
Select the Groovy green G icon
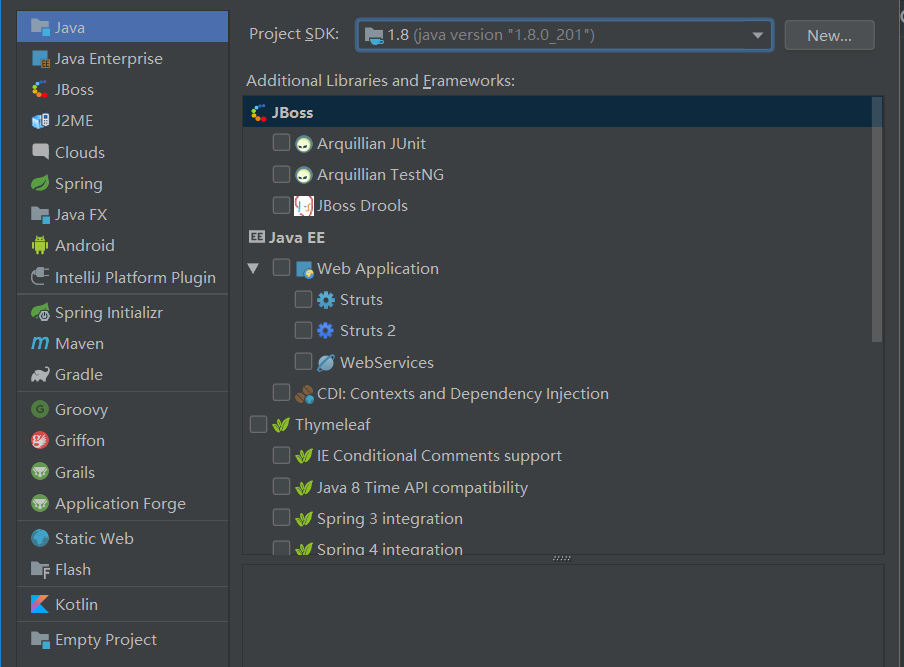tap(40, 409)
